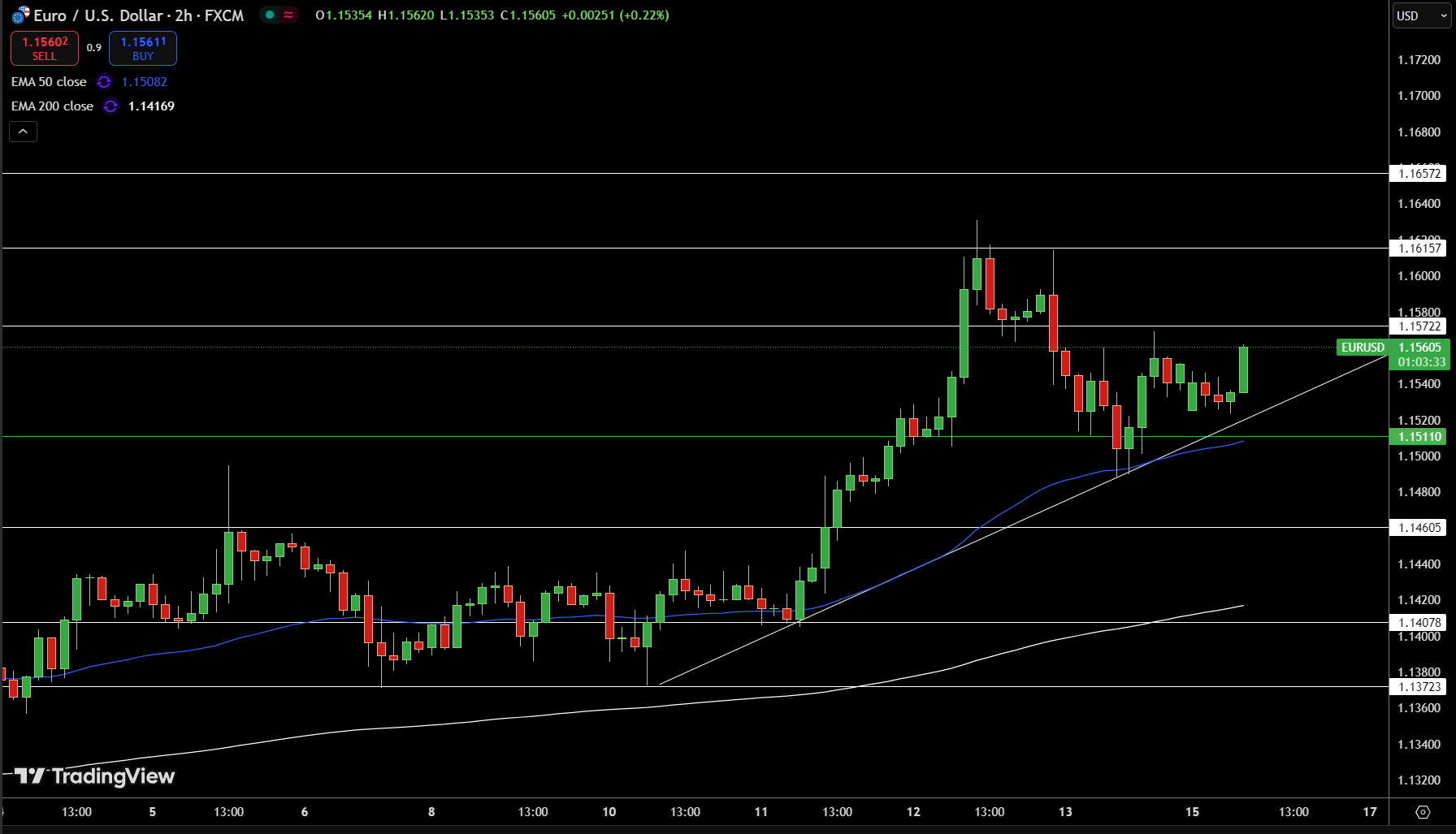Click the EMA 50 value 1.15082
1456x834 pixels.
coord(144,82)
